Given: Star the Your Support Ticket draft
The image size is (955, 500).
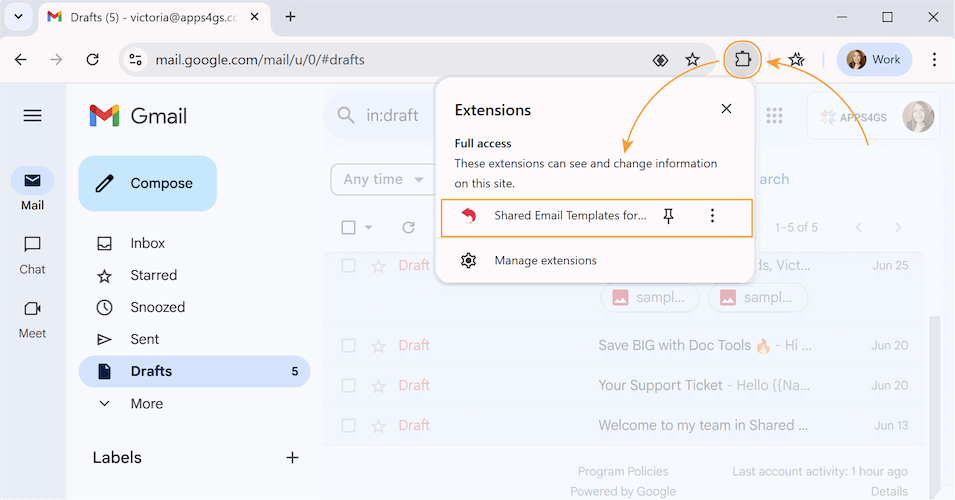Looking at the screenshot, I should tap(378, 386).
